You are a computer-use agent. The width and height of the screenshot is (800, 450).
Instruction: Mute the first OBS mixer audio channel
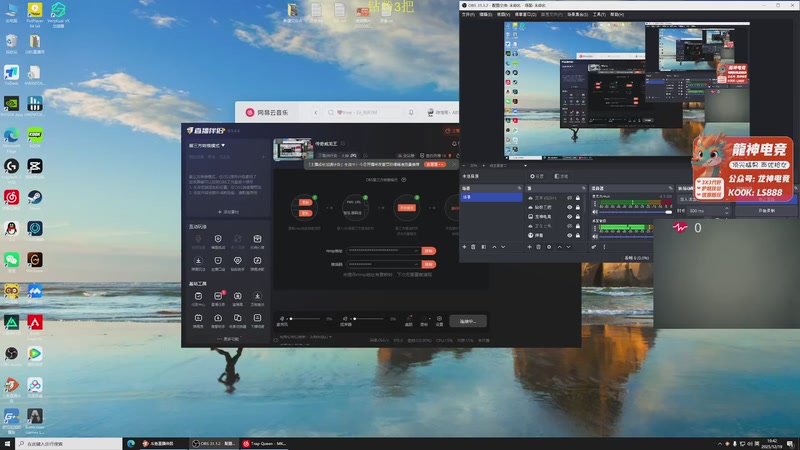tap(595, 212)
